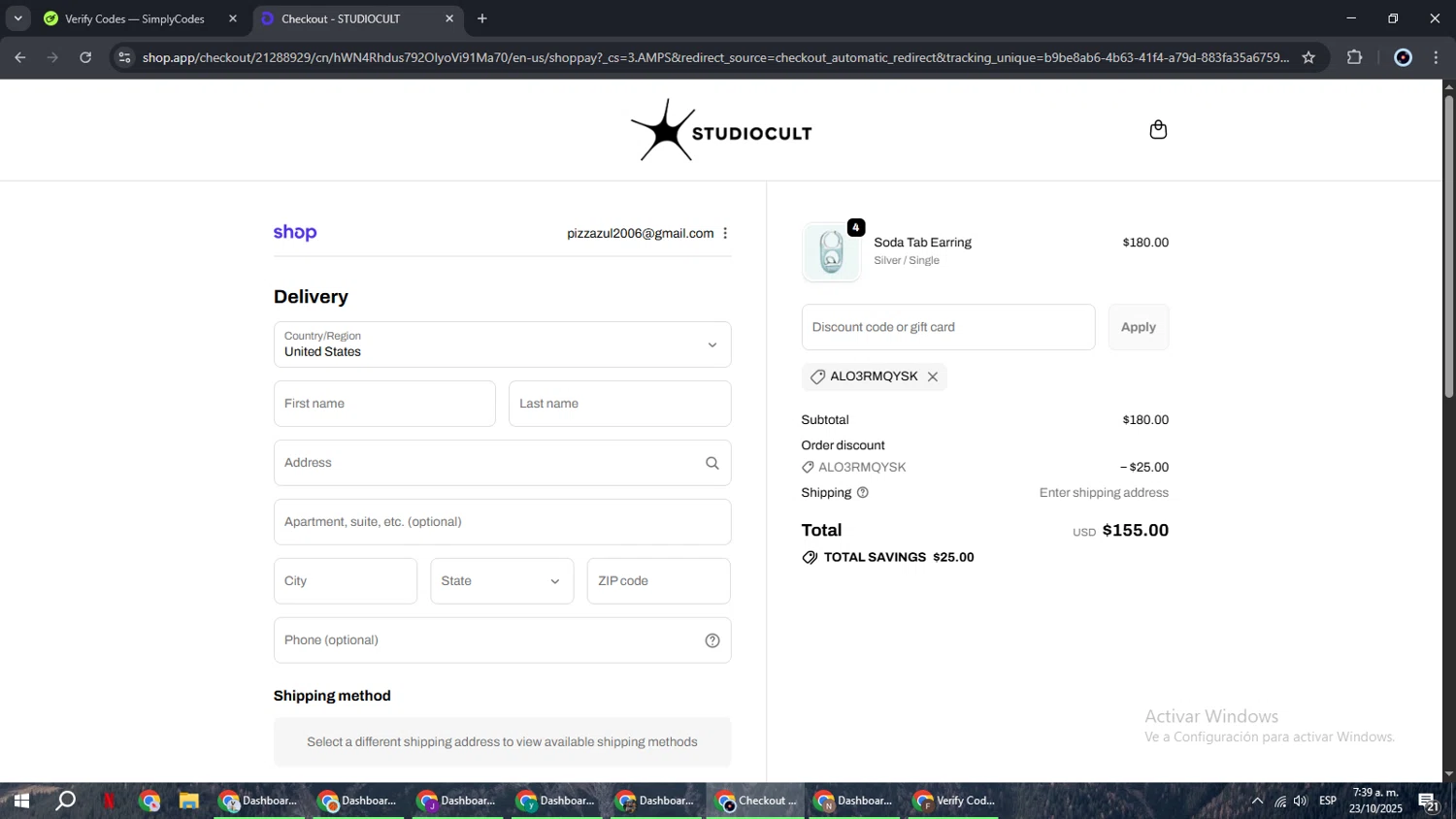The height and width of the screenshot is (819, 1456).
Task: Go back to the previous page
Action: (19, 57)
